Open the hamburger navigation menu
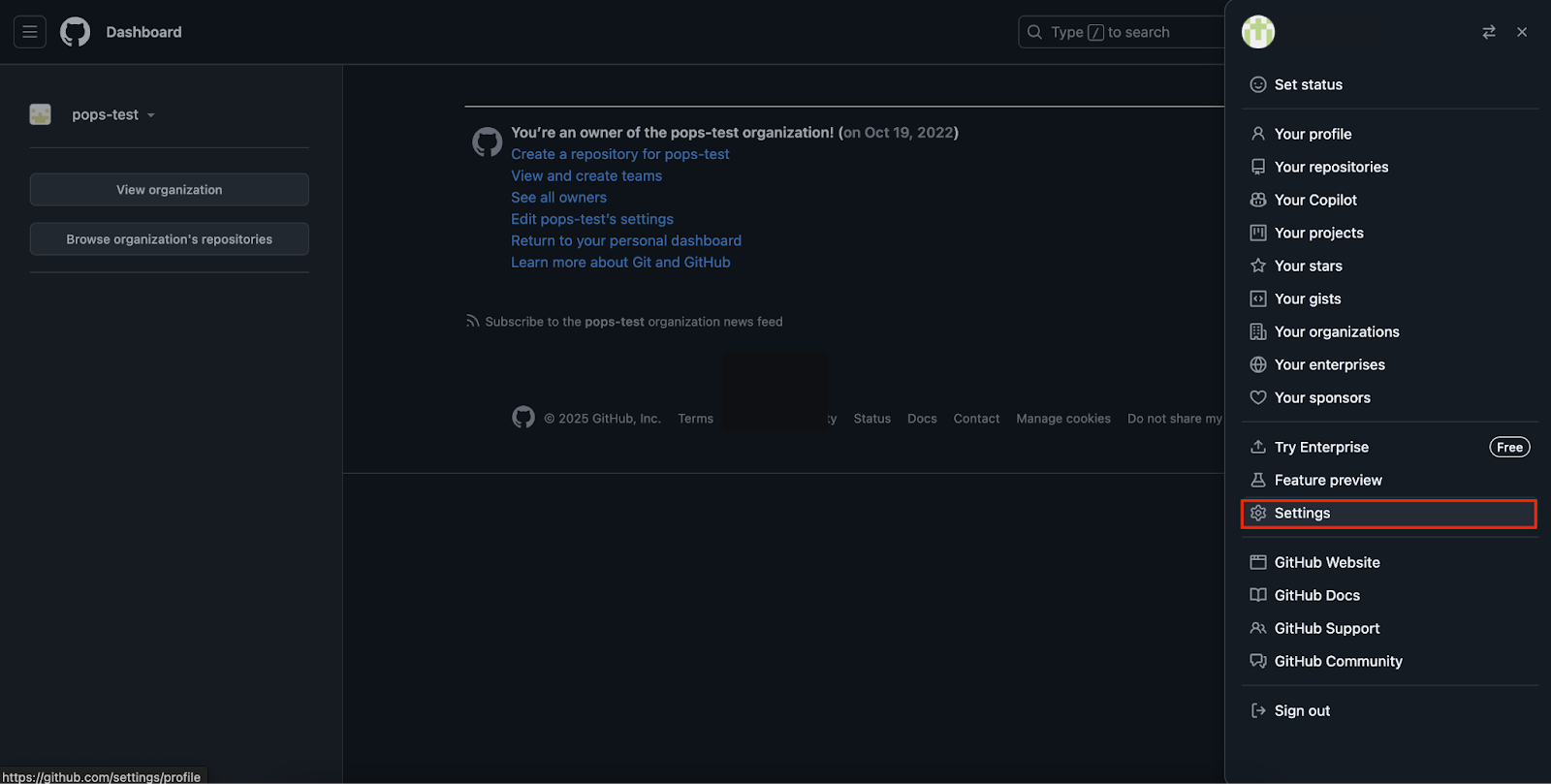Viewport: 1551px width, 784px height. 30,32
